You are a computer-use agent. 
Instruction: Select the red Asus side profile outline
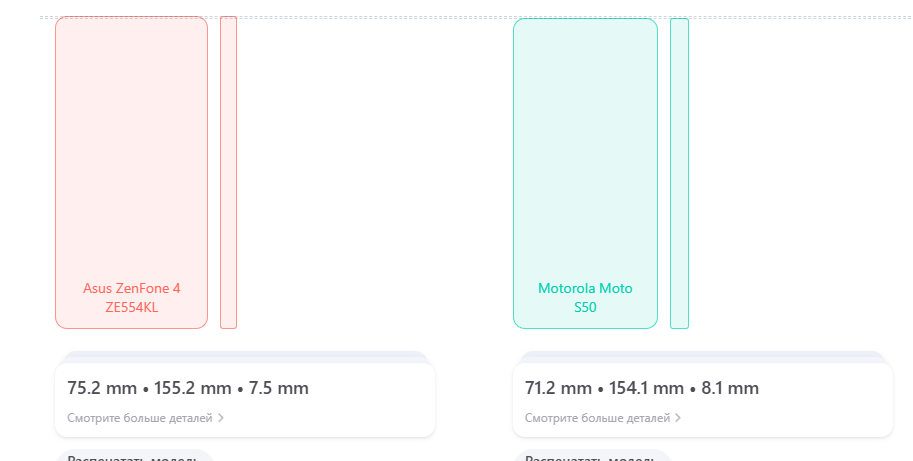(x=228, y=172)
